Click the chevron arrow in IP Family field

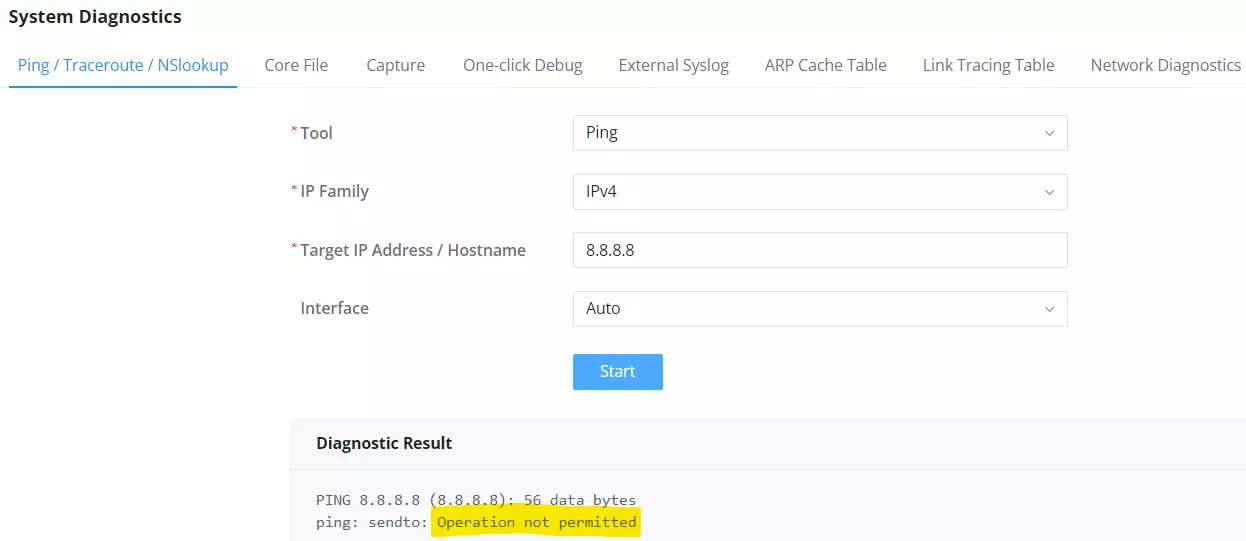click(x=1049, y=192)
